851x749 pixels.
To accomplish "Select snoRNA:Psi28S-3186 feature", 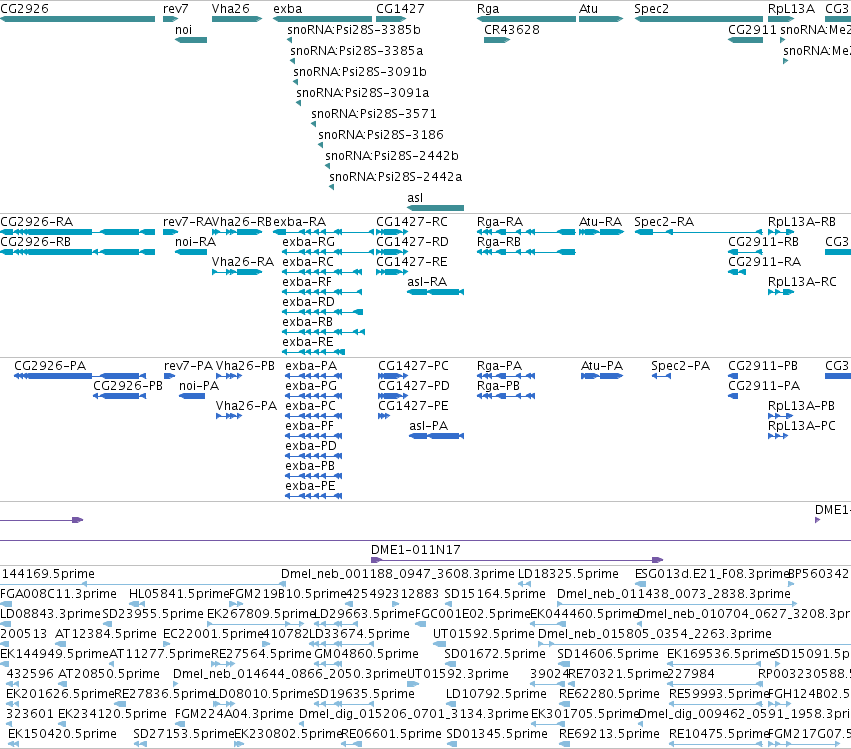I will [x=320, y=145].
